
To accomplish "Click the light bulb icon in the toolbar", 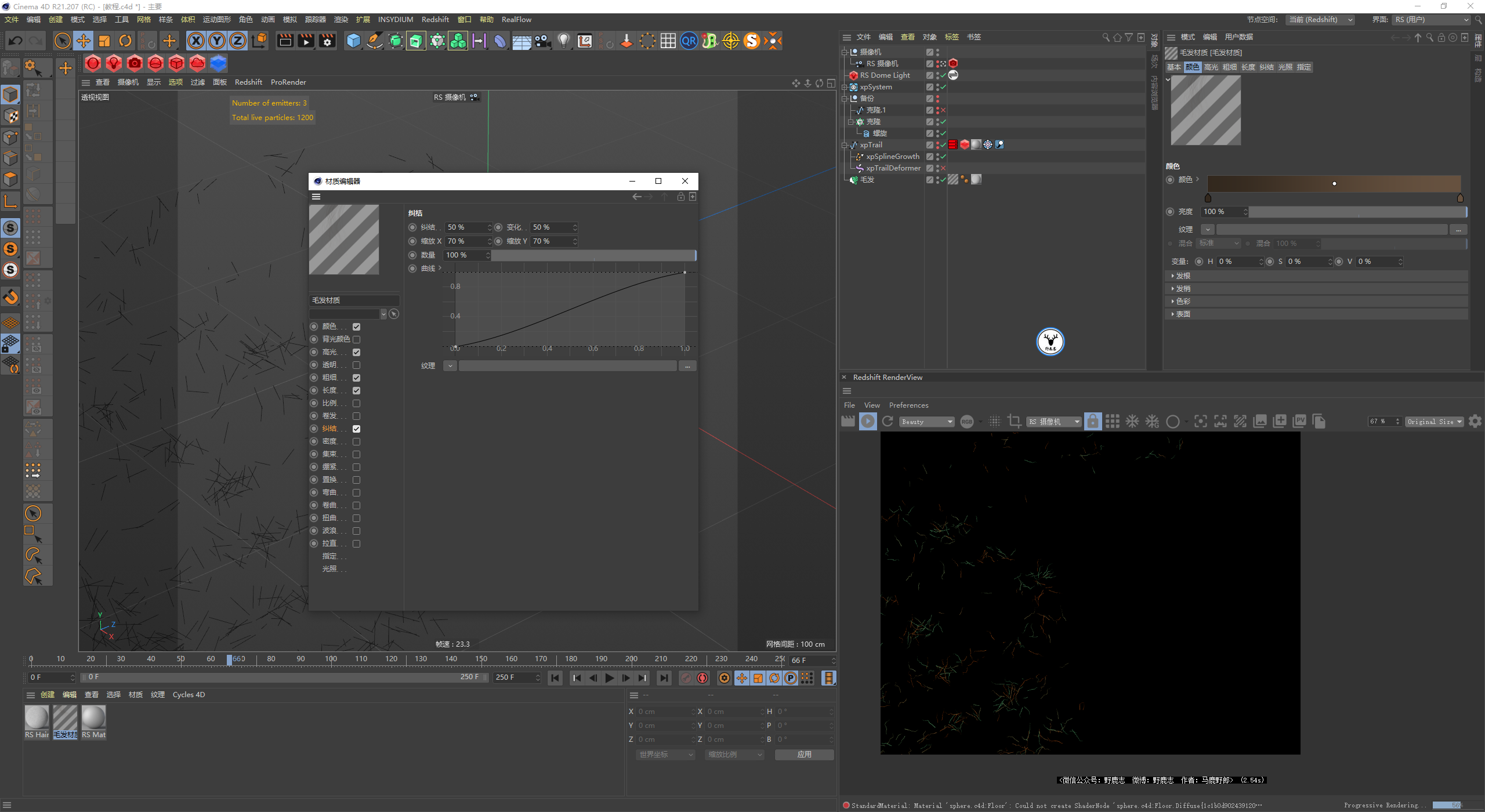I will tap(563, 41).
